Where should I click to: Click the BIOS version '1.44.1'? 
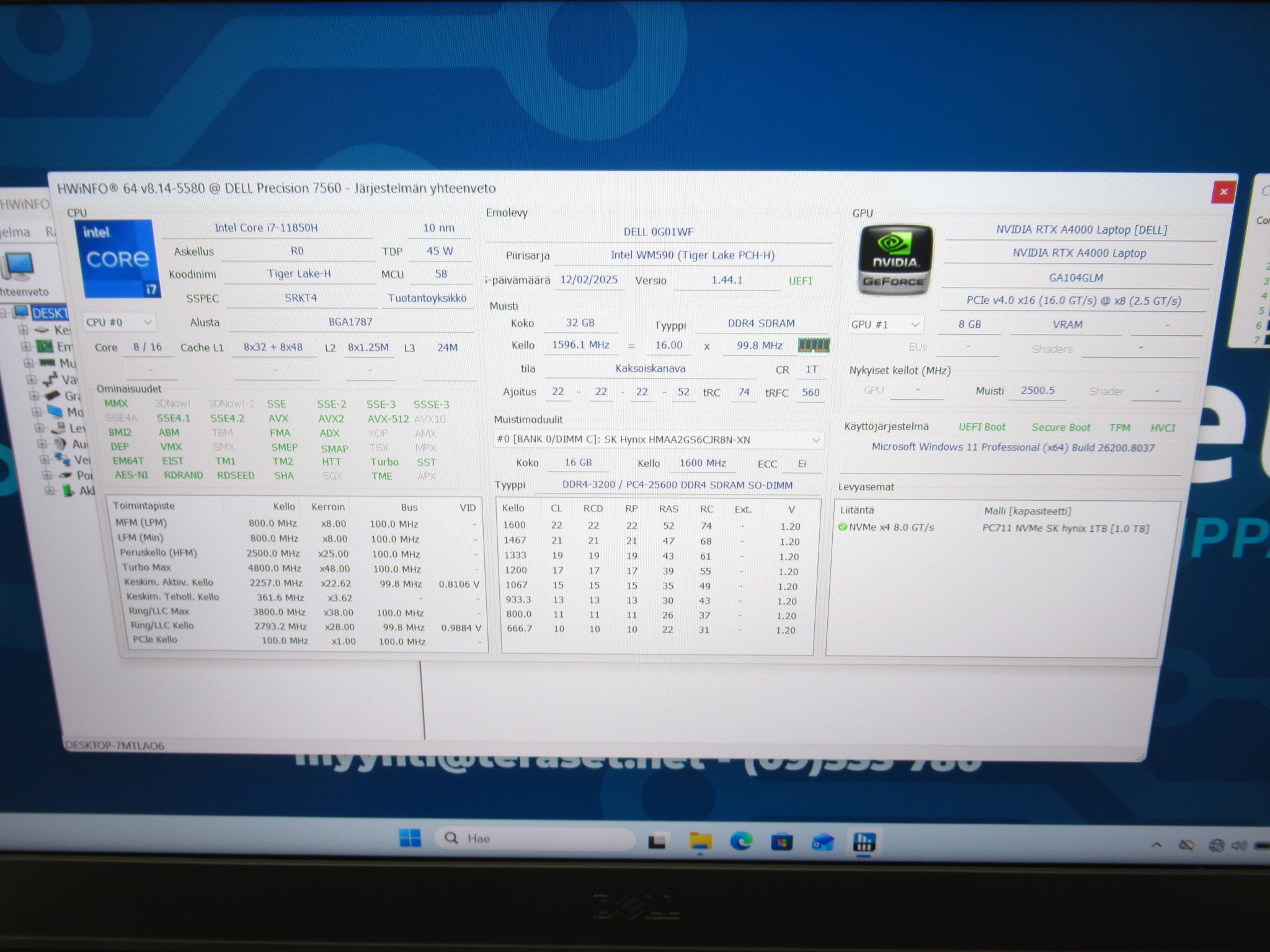tap(727, 281)
